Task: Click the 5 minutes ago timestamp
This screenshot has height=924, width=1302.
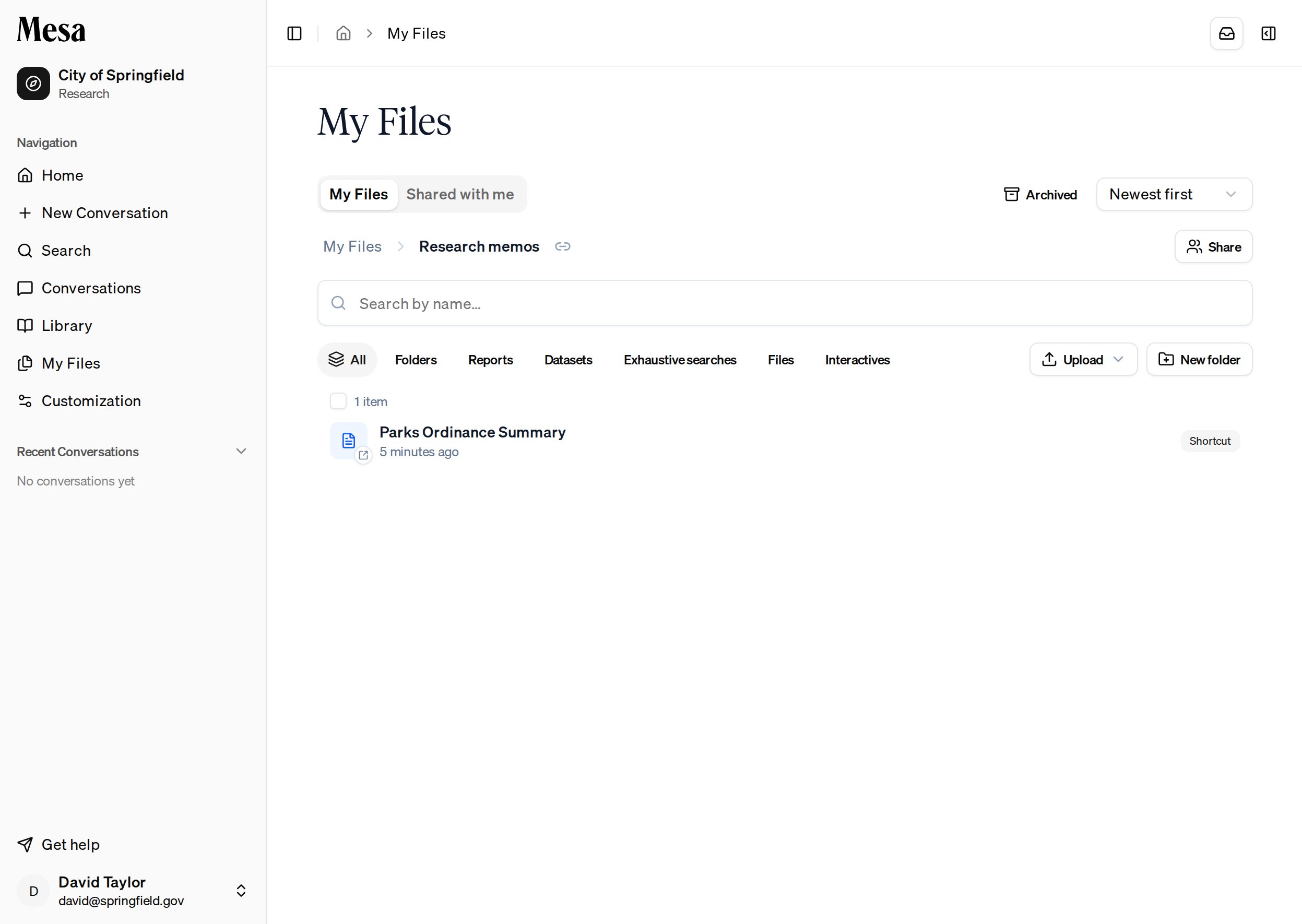Action: (x=419, y=452)
